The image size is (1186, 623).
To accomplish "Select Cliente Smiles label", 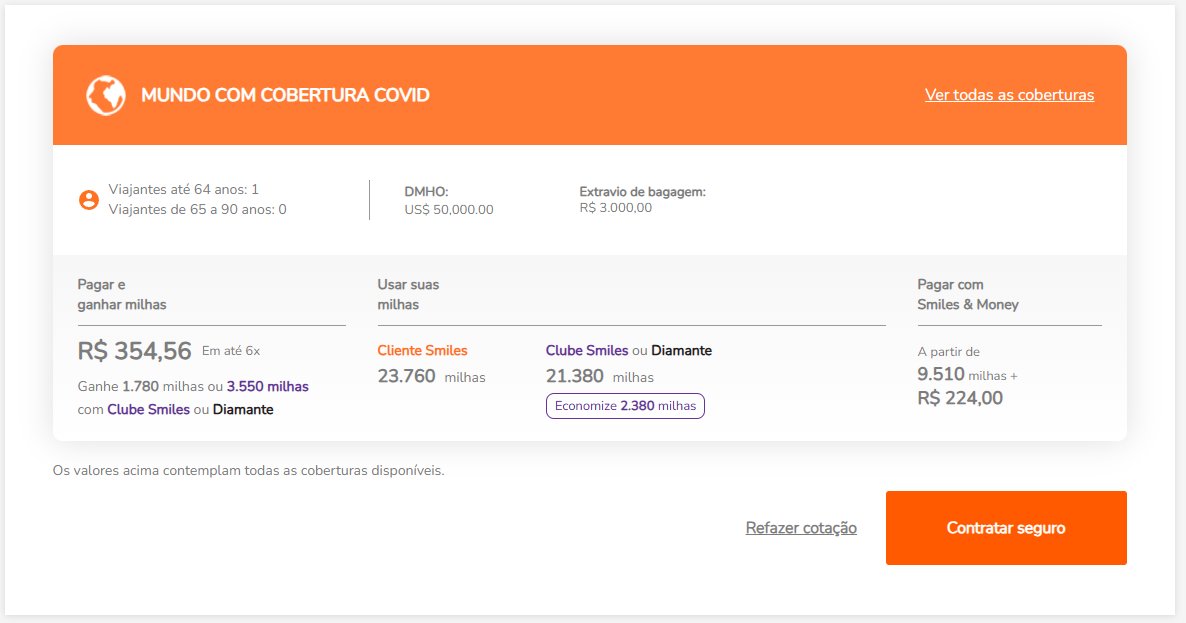I will click(422, 351).
